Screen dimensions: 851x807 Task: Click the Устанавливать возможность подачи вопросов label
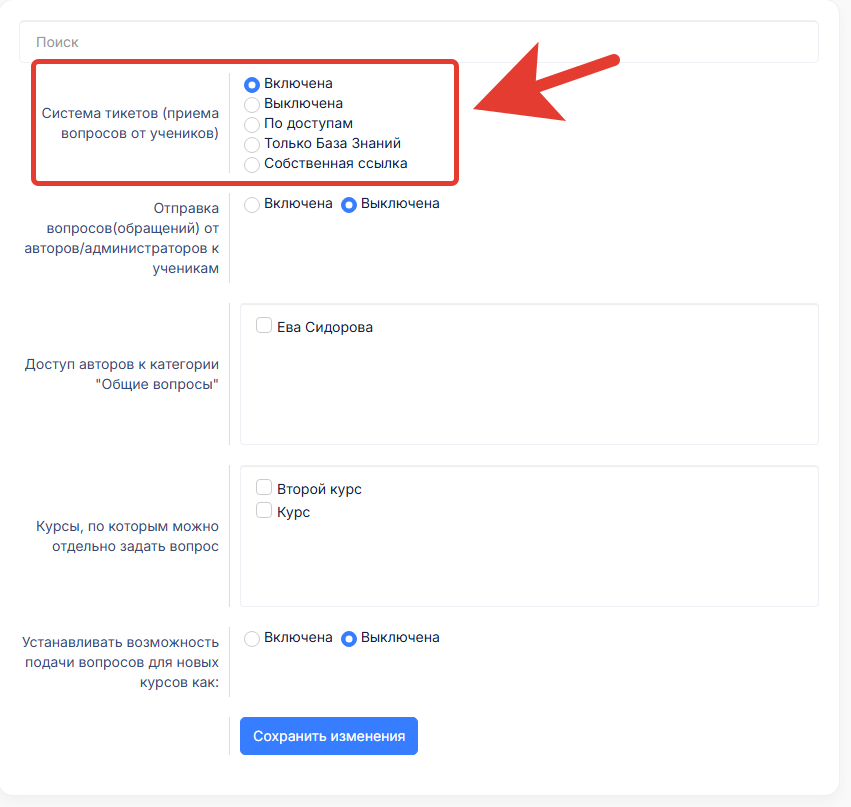click(120, 660)
